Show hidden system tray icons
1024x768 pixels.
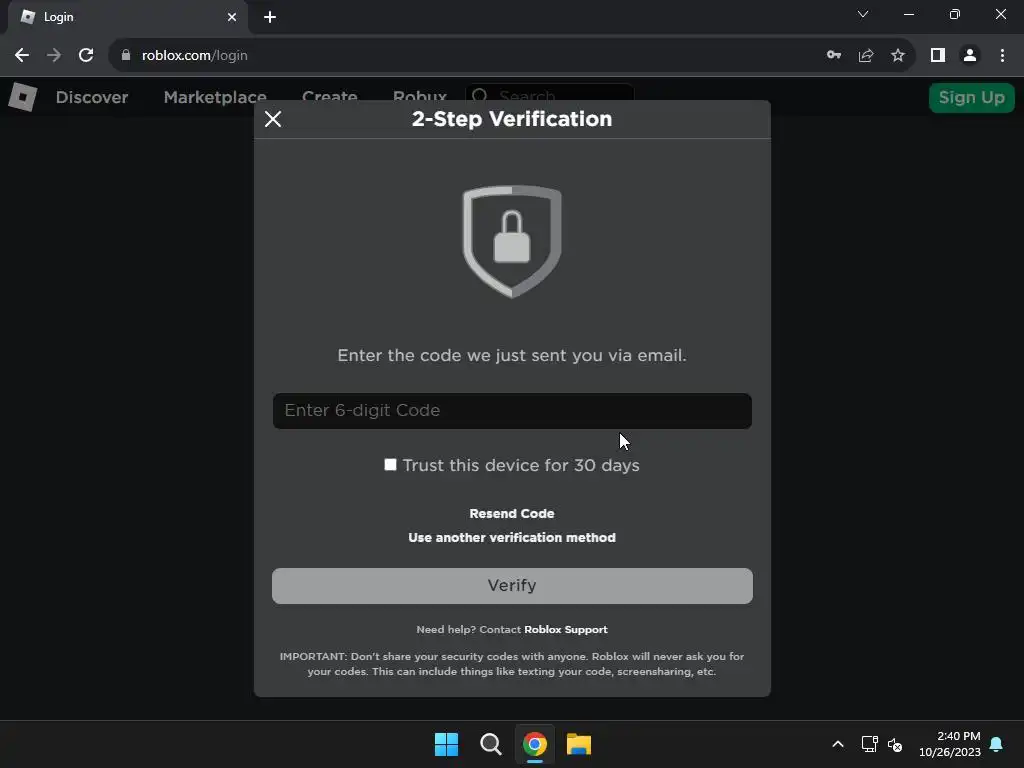838,744
